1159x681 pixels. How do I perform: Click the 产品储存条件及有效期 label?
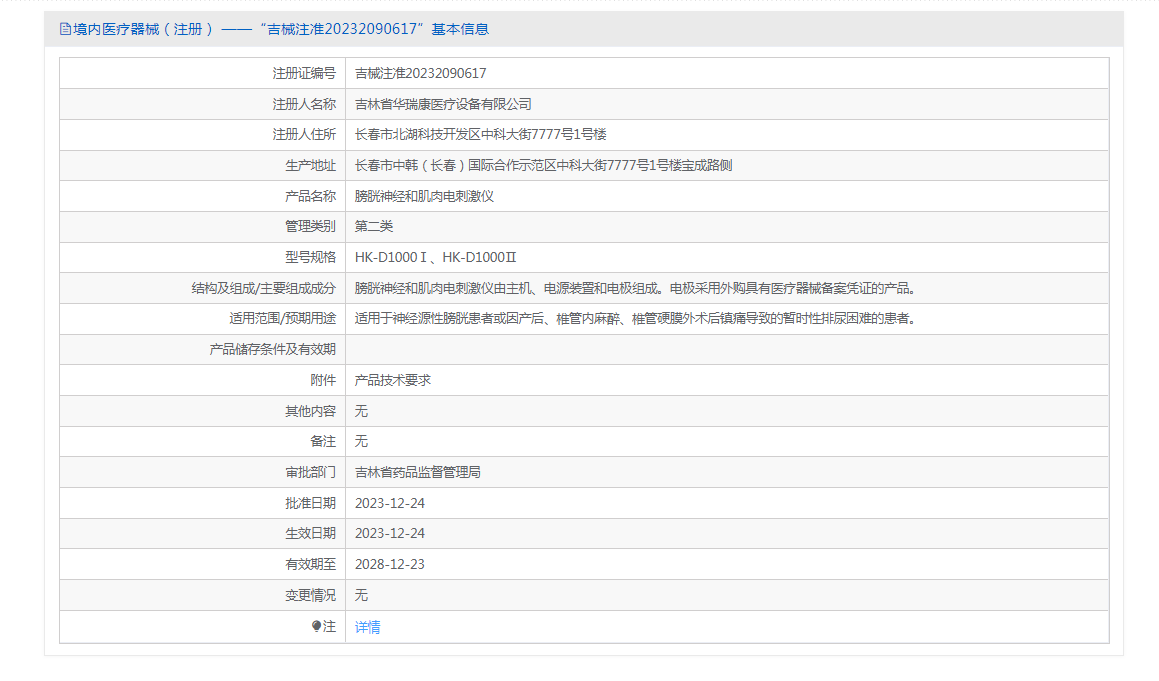pos(273,349)
